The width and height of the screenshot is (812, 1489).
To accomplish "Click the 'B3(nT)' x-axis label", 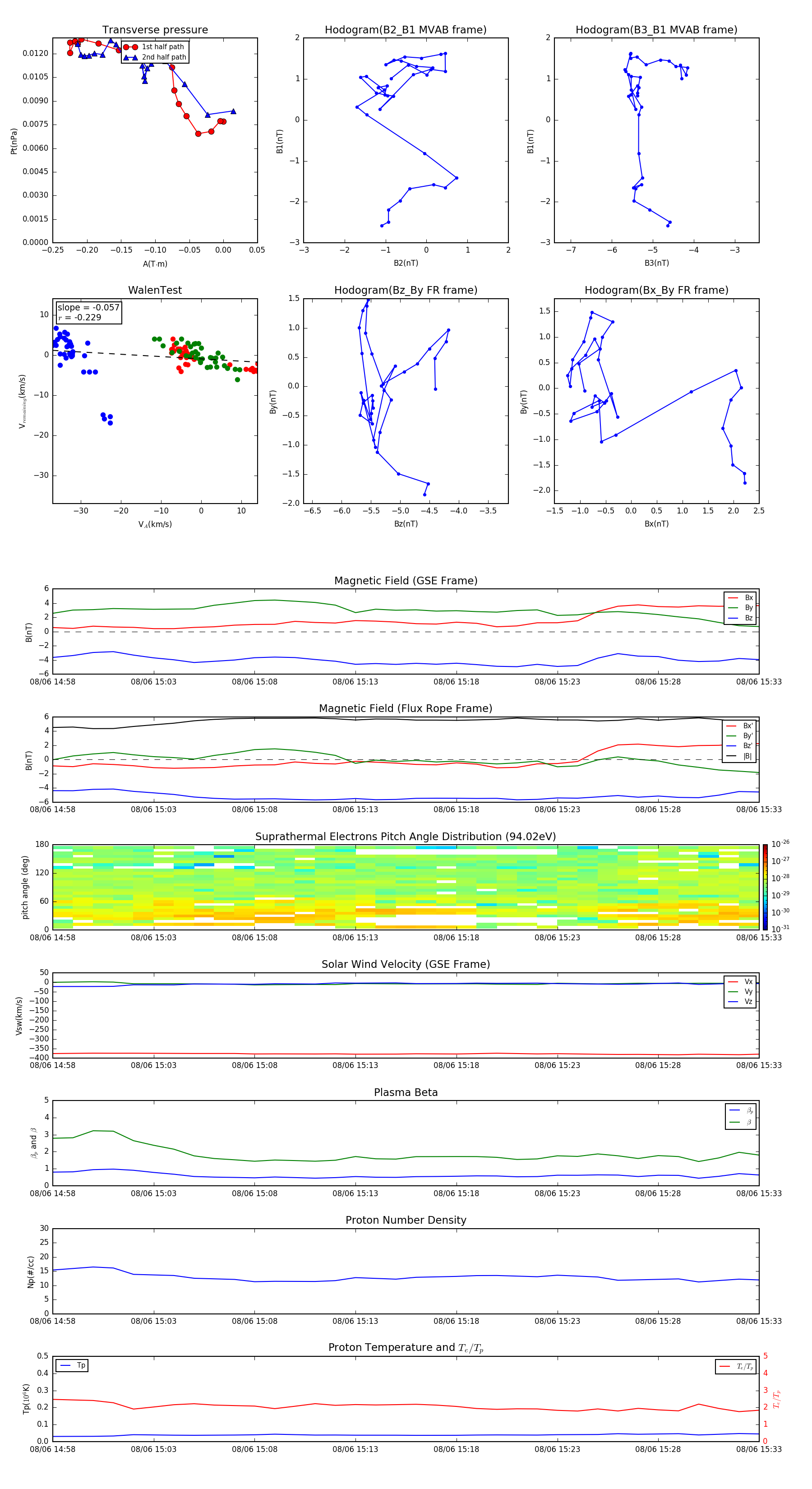I will pyautogui.click(x=656, y=263).
